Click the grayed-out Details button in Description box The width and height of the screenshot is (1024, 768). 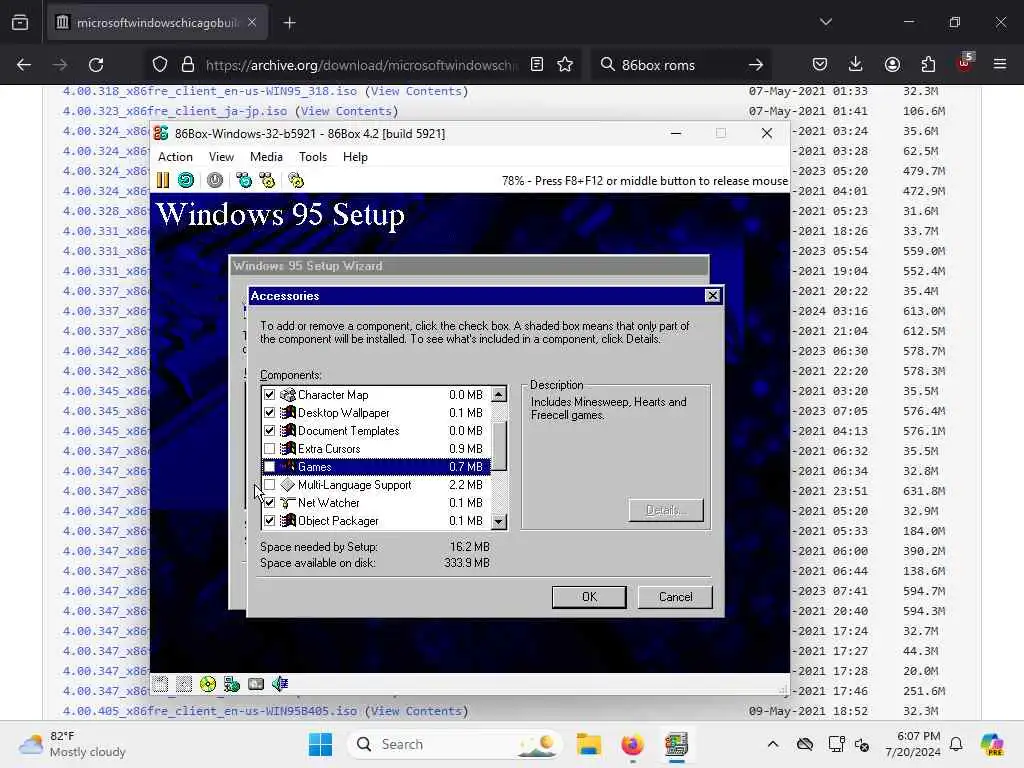(x=666, y=510)
